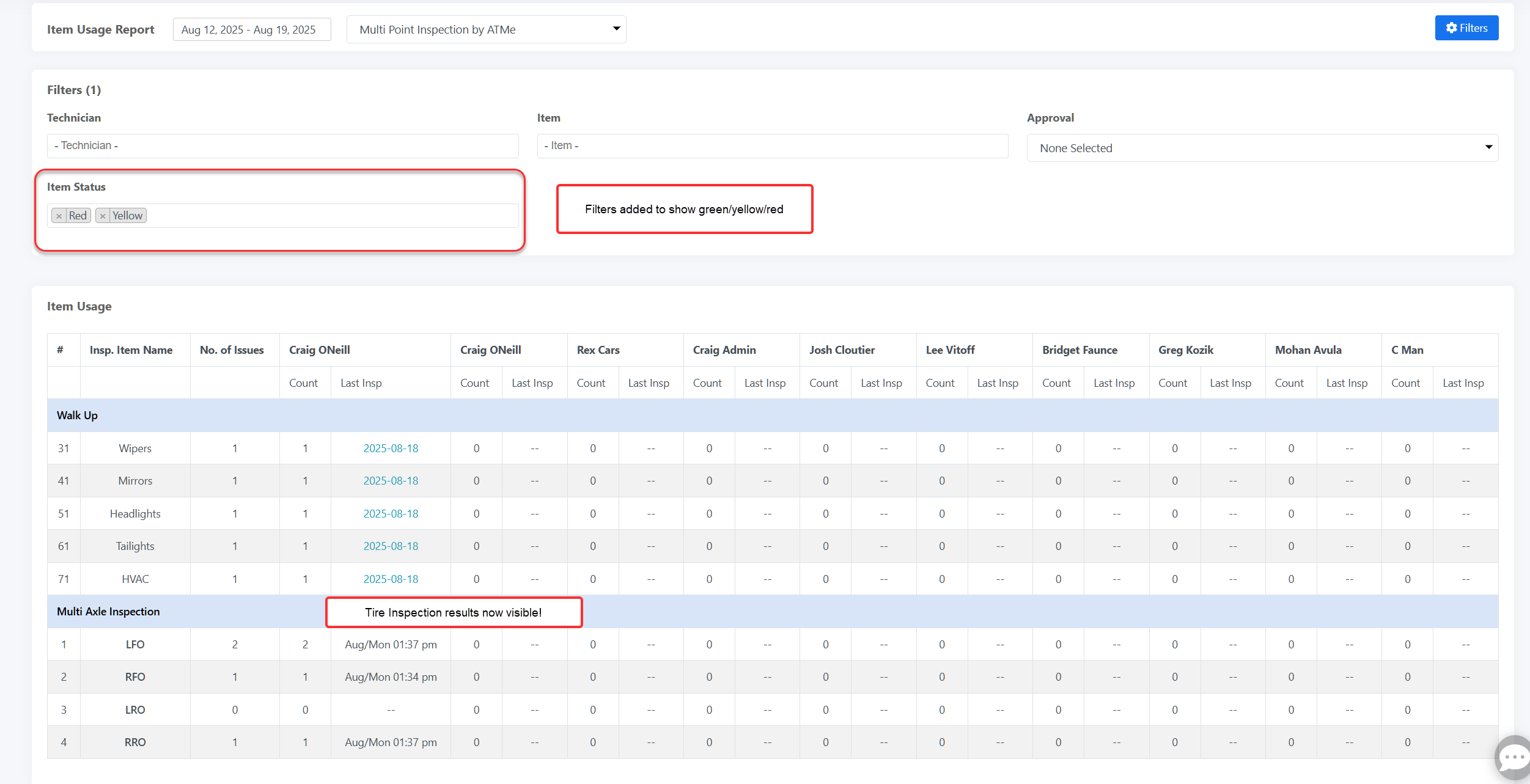Click the Wipers item name
This screenshot has height=784, width=1530.
[x=135, y=448]
